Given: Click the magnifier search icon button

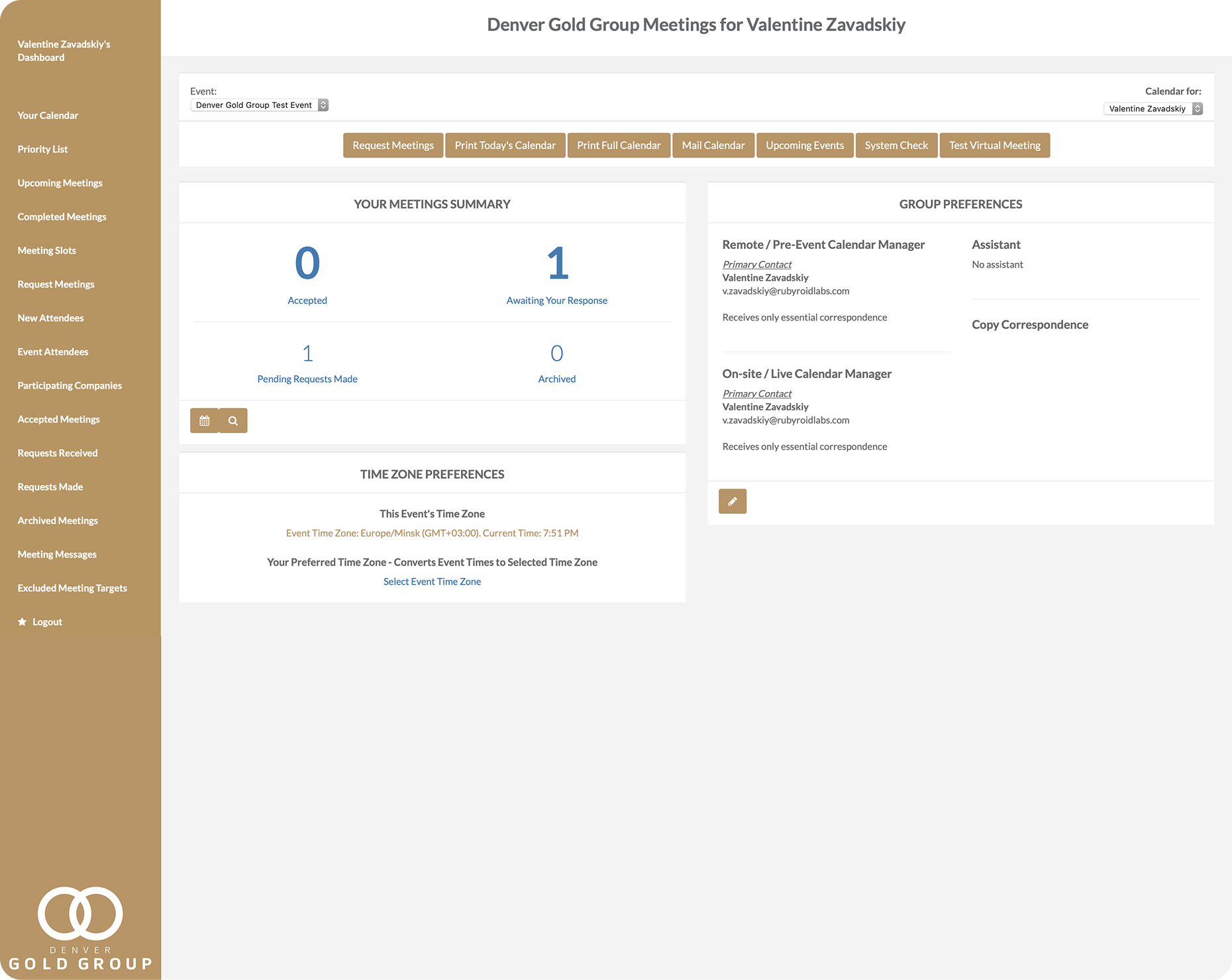Looking at the screenshot, I should coord(233,420).
